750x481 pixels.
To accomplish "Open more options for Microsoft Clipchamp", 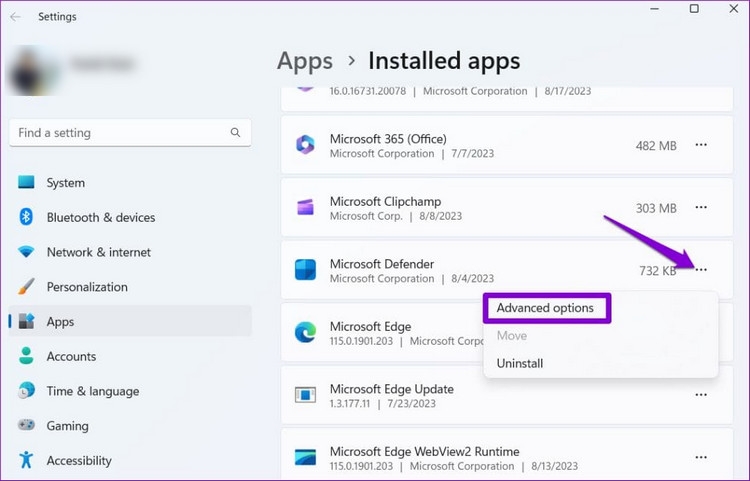I will pos(701,208).
